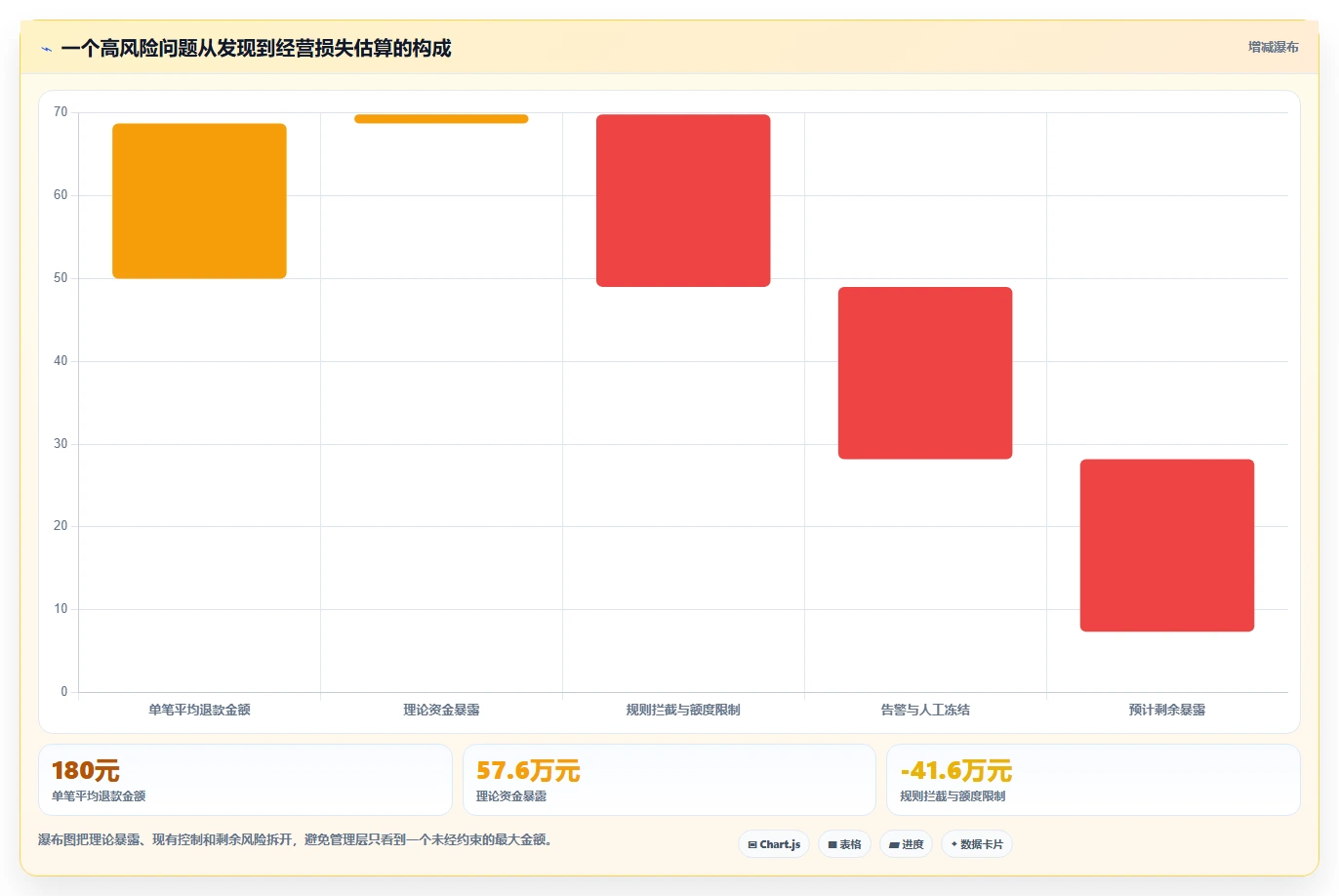The image size is (1339, 896).
Task: Click the red 预计剩余暴露 bar
Action: pyautogui.click(x=1167, y=546)
